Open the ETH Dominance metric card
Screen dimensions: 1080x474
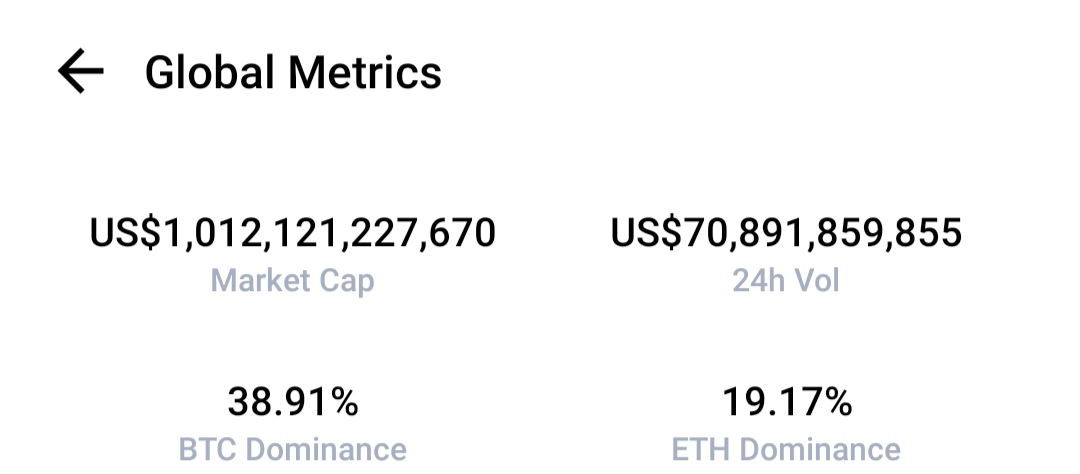coord(786,424)
